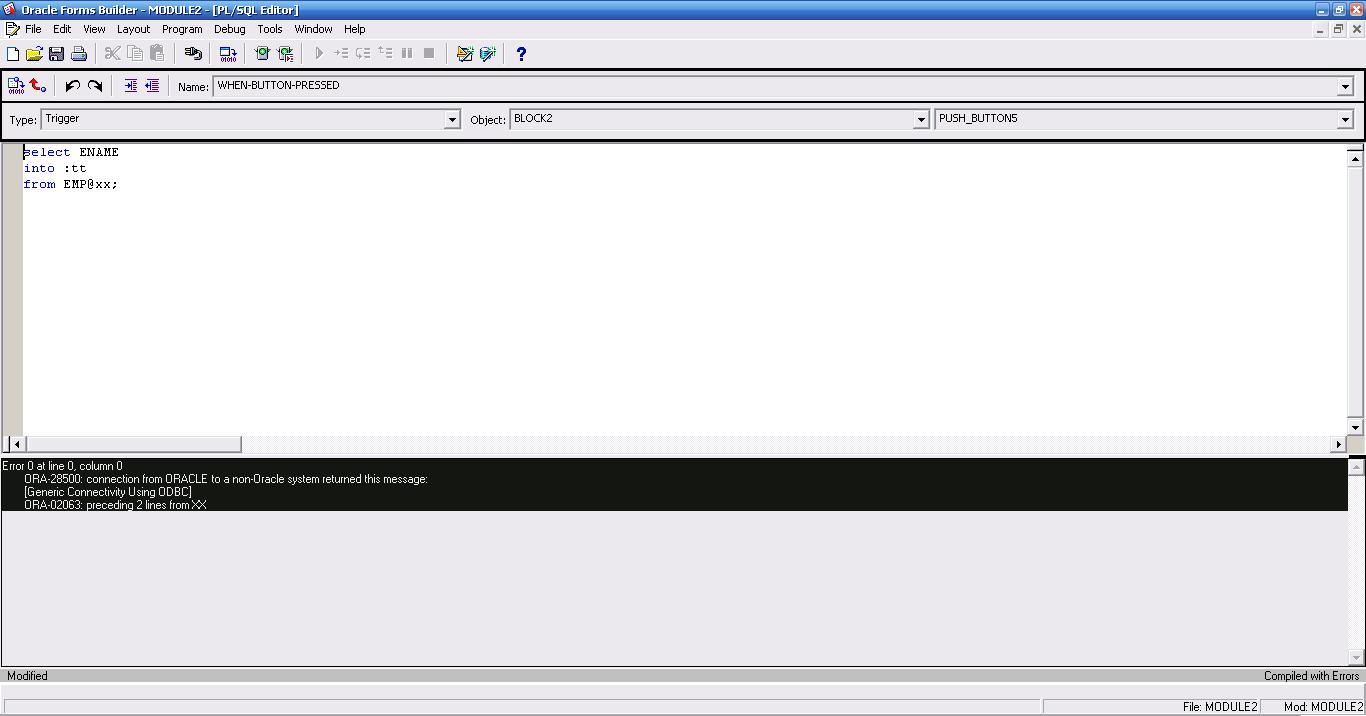Expand the Type dropdown showing Trigger
Screen dimensions: 1366x716
click(452, 120)
